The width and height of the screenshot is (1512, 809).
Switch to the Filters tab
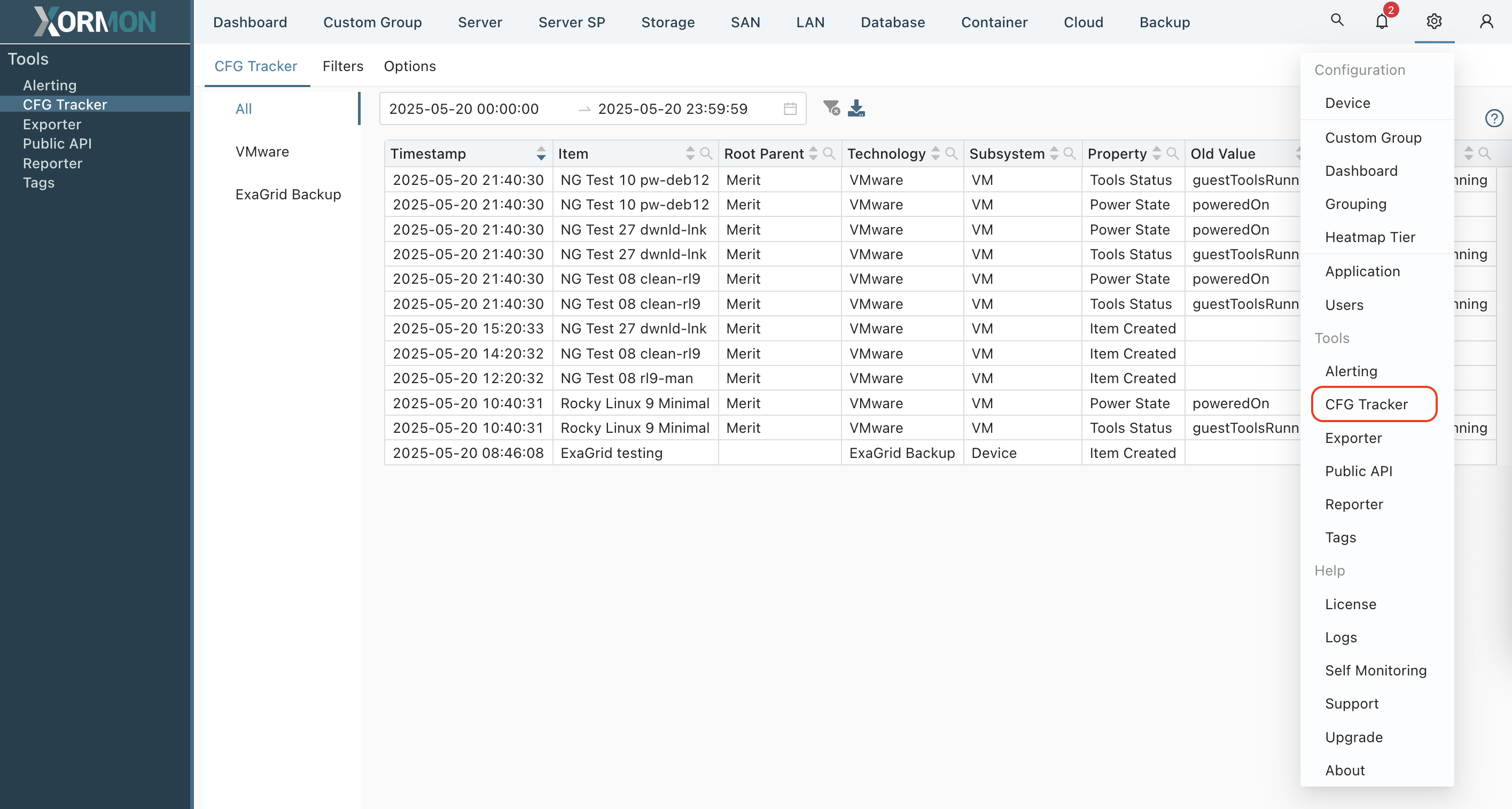343,66
